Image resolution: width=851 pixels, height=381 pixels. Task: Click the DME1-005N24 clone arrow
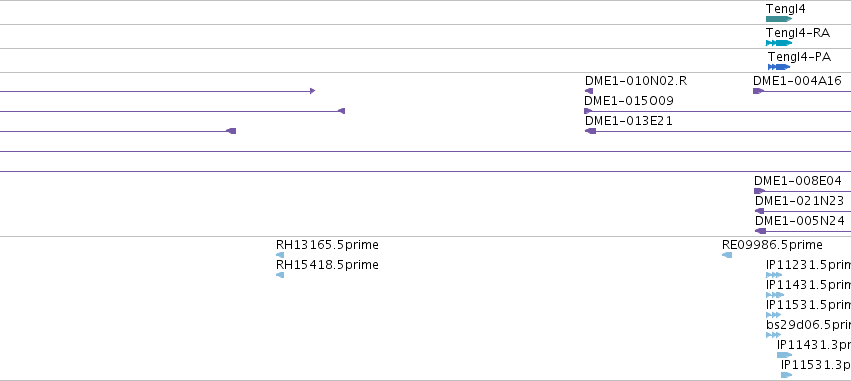click(x=760, y=231)
